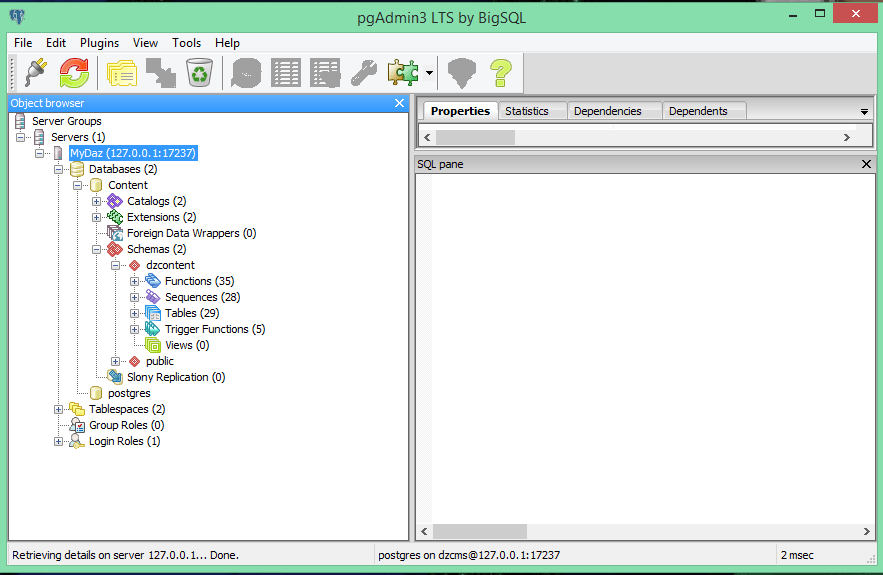
Task: Open the plugins dropdown arrow beside the puzzle icon
Action: point(429,73)
